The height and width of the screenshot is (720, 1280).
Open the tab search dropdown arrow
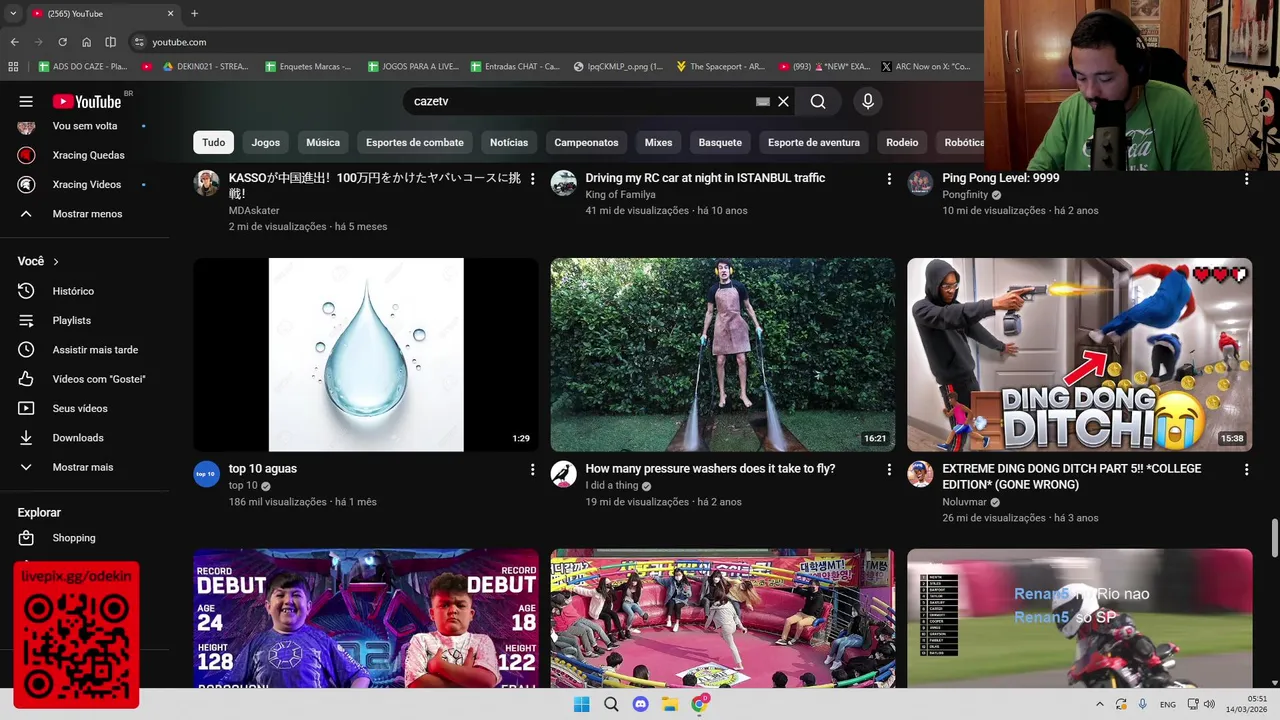(13, 14)
